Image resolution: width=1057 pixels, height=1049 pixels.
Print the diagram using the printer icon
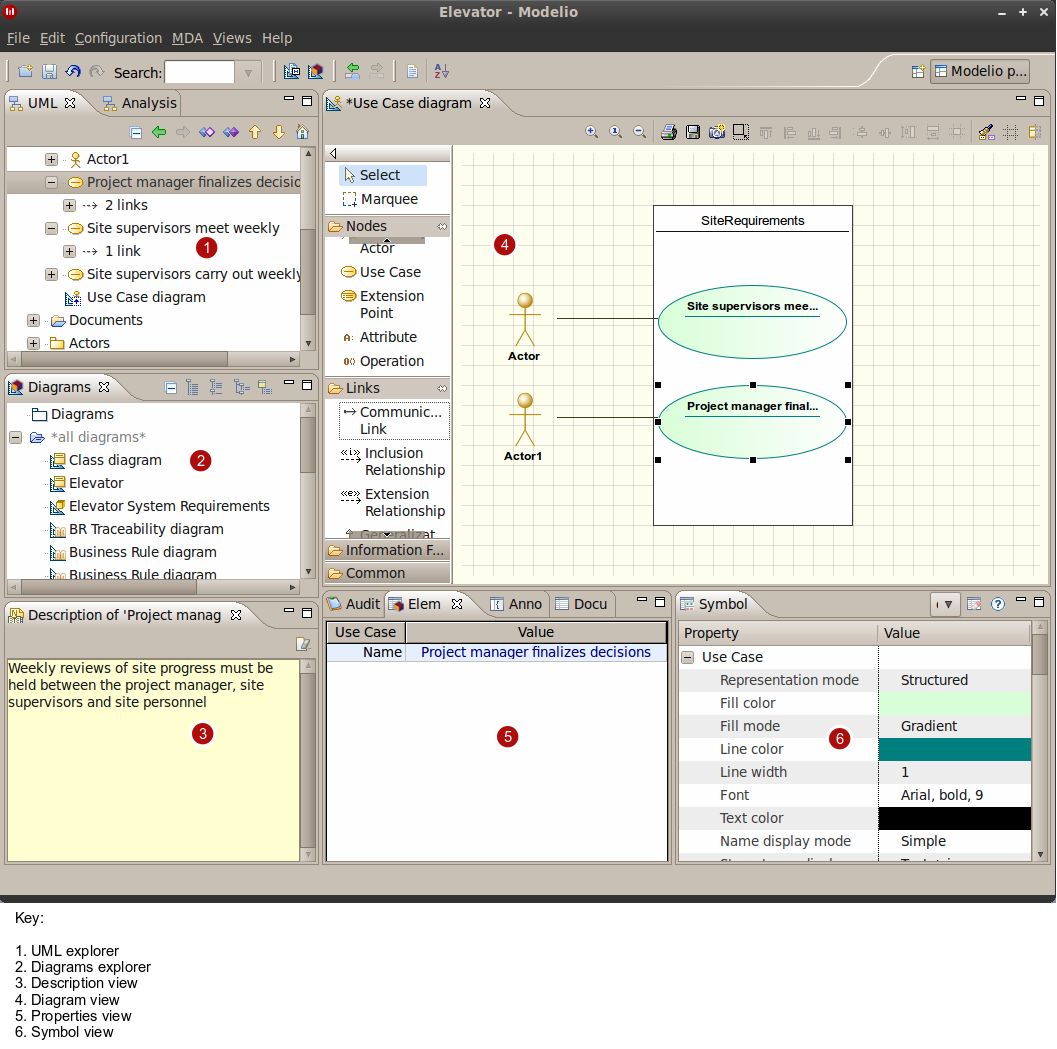click(x=669, y=132)
